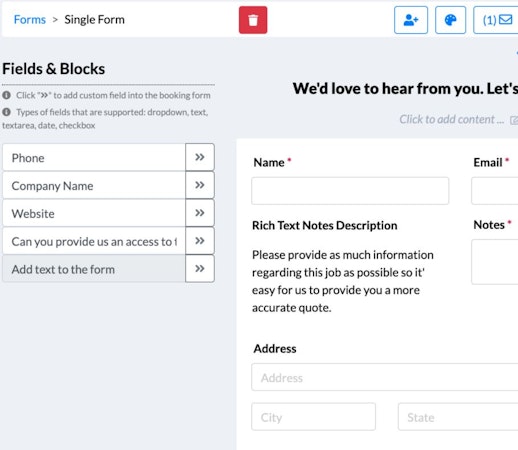
Task: Click the Address input field
Action: 385,377
